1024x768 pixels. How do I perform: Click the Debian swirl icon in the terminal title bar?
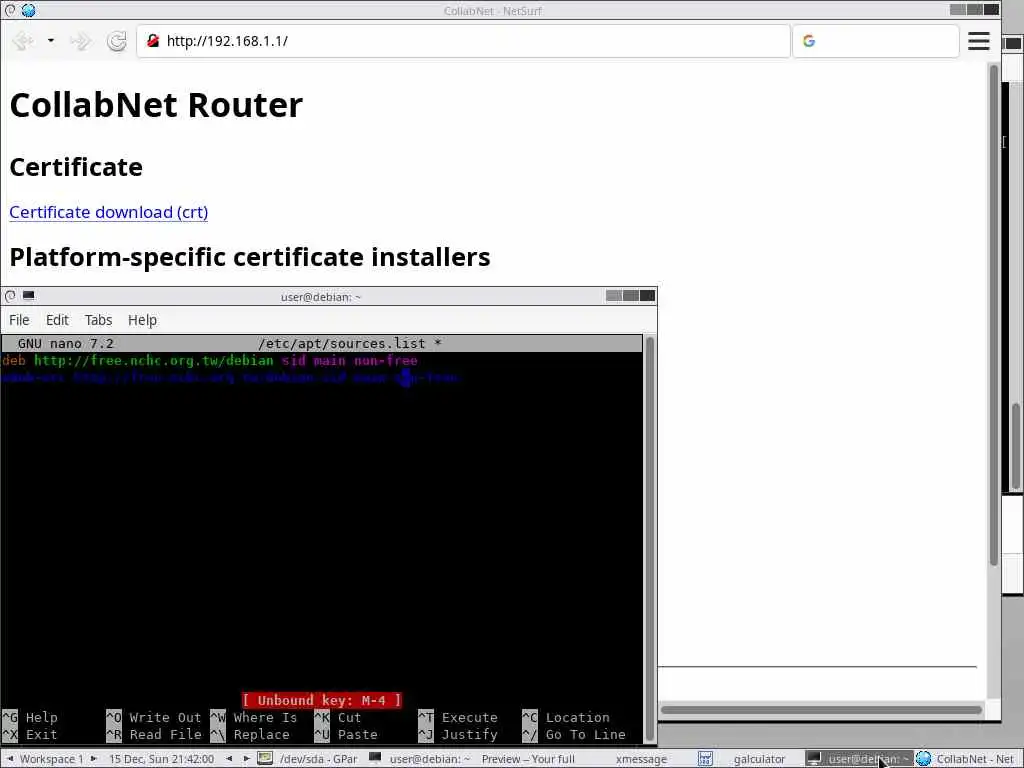pyautogui.click(x=10, y=296)
